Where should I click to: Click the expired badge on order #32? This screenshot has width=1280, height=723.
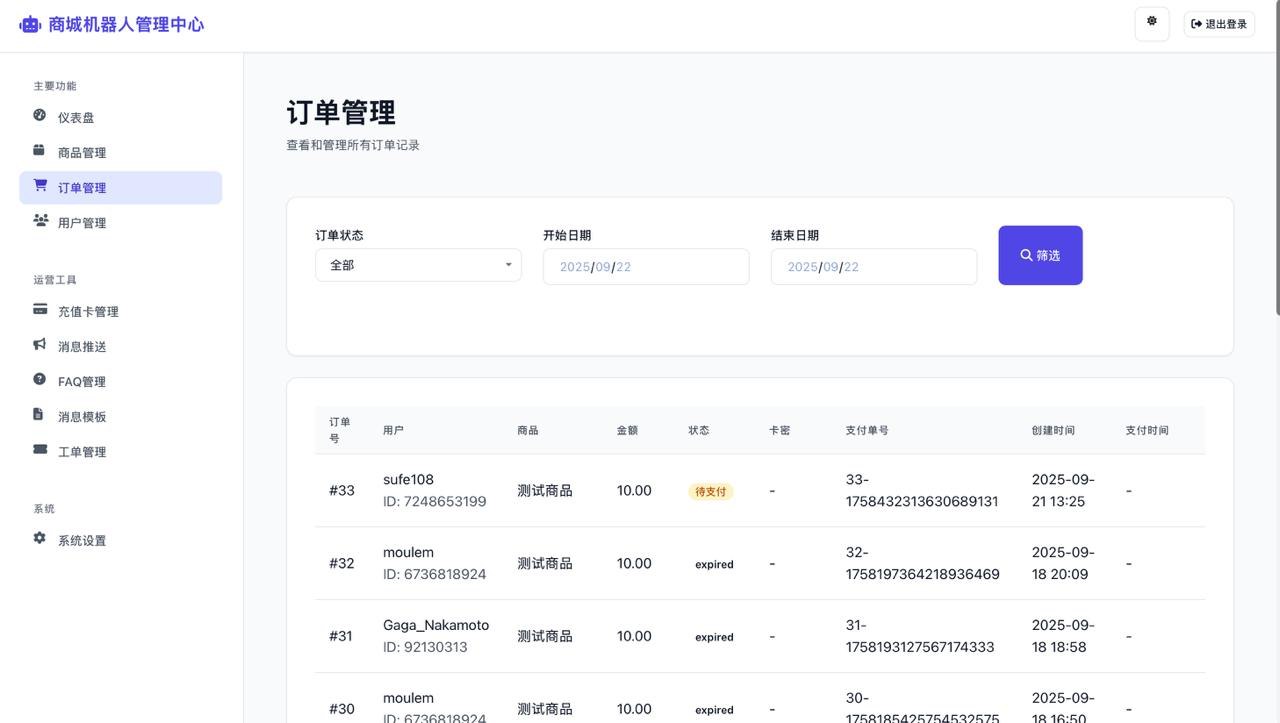(713, 564)
